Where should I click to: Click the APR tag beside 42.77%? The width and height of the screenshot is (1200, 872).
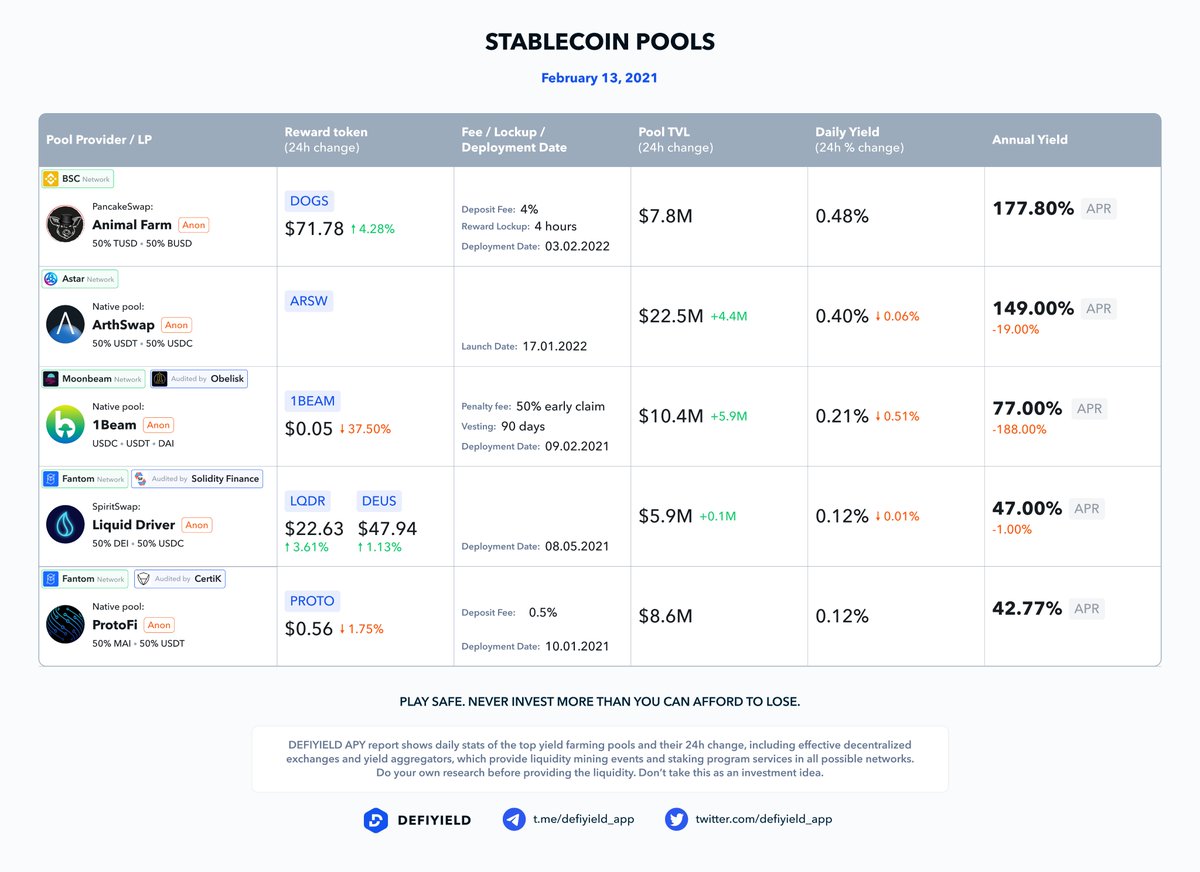pyautogui.click(x=1087, y=609)
